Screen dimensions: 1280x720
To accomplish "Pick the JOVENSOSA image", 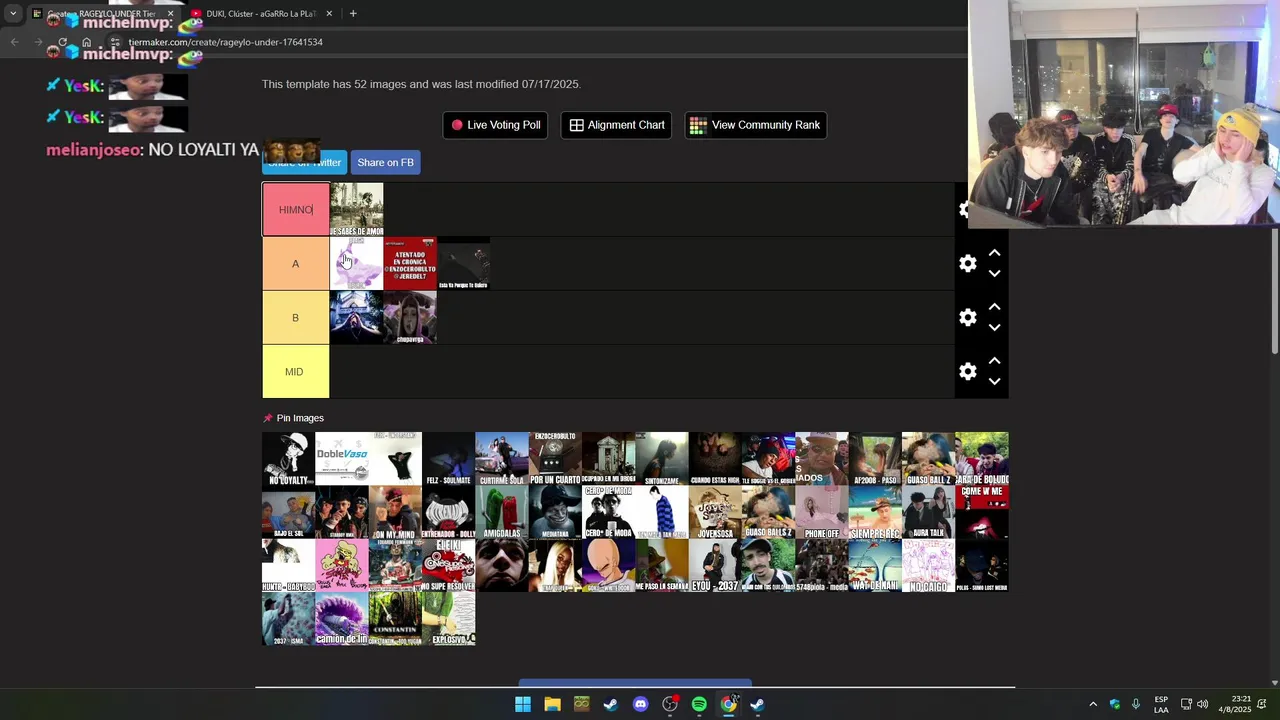I will [715, 512].
